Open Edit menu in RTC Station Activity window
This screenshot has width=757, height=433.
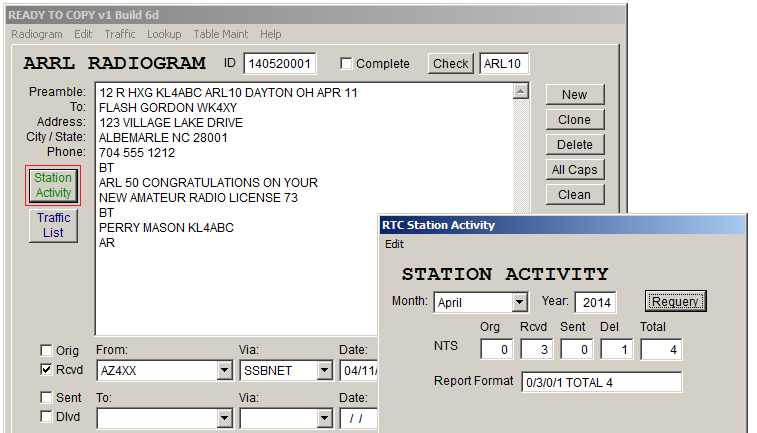pyautogui.click(x=394, y=244)
